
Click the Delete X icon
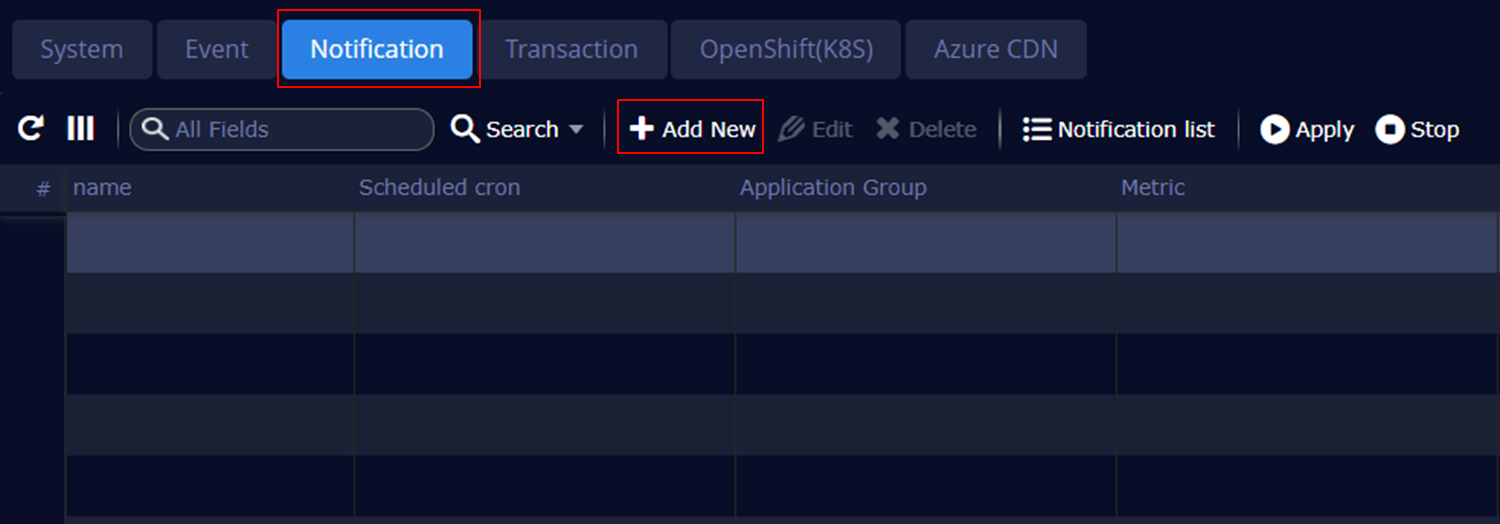click(x=887, y=129)
